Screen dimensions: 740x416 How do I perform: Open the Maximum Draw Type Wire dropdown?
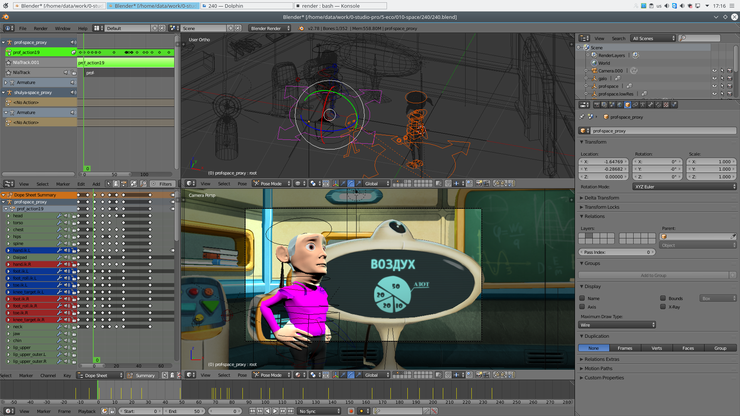tap(617, 325)
